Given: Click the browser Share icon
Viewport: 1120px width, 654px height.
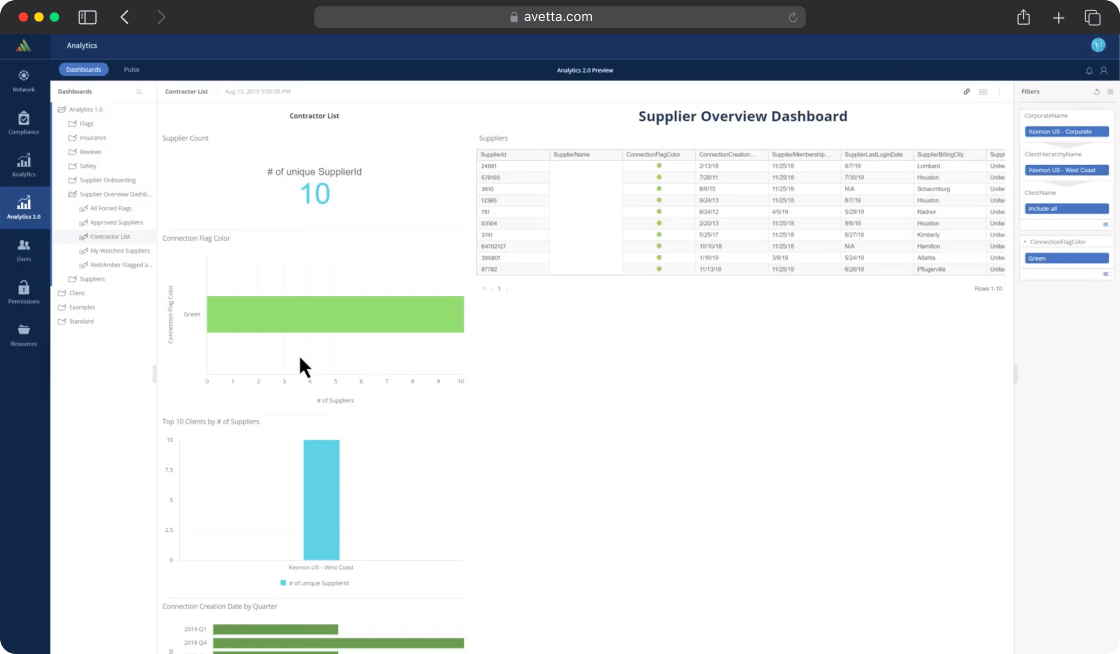Looking at the screenshot, I should [x=1024, y=17].
